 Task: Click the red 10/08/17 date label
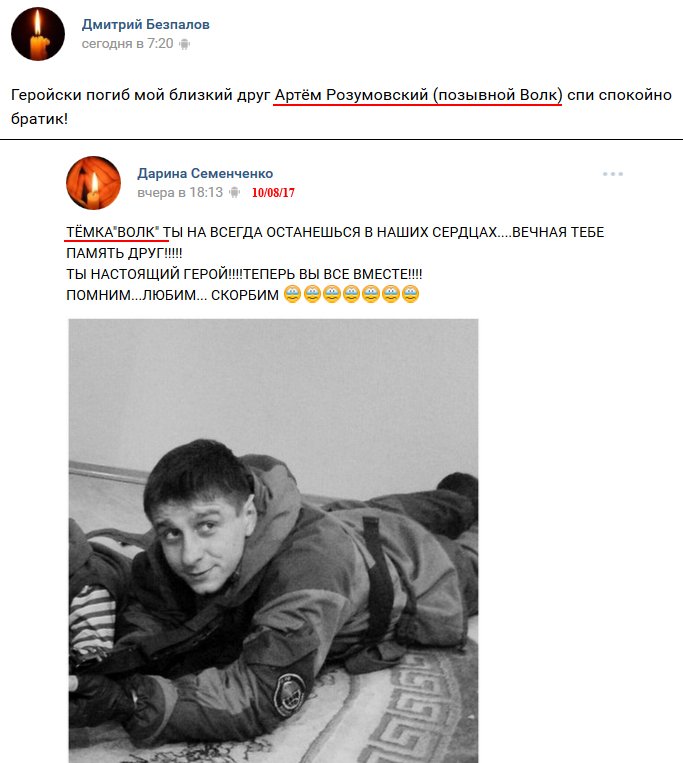[273, 193]
